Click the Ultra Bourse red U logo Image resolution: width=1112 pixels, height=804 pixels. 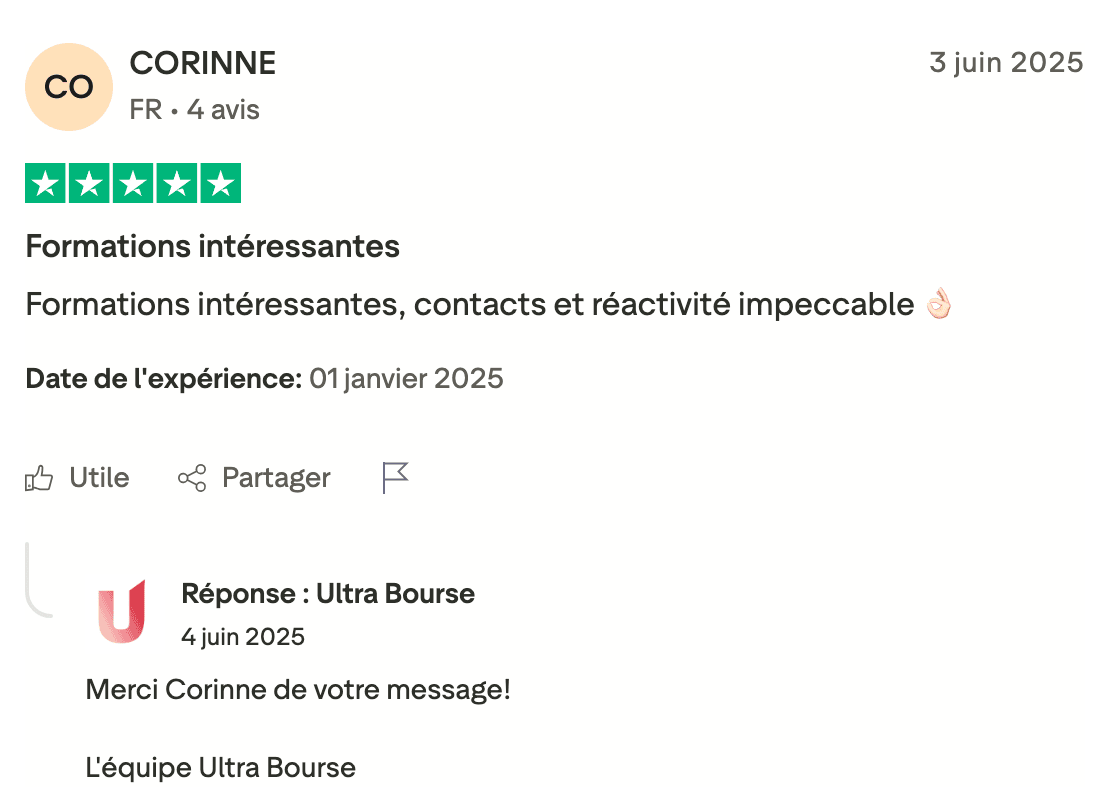click(x=122, y=611)
